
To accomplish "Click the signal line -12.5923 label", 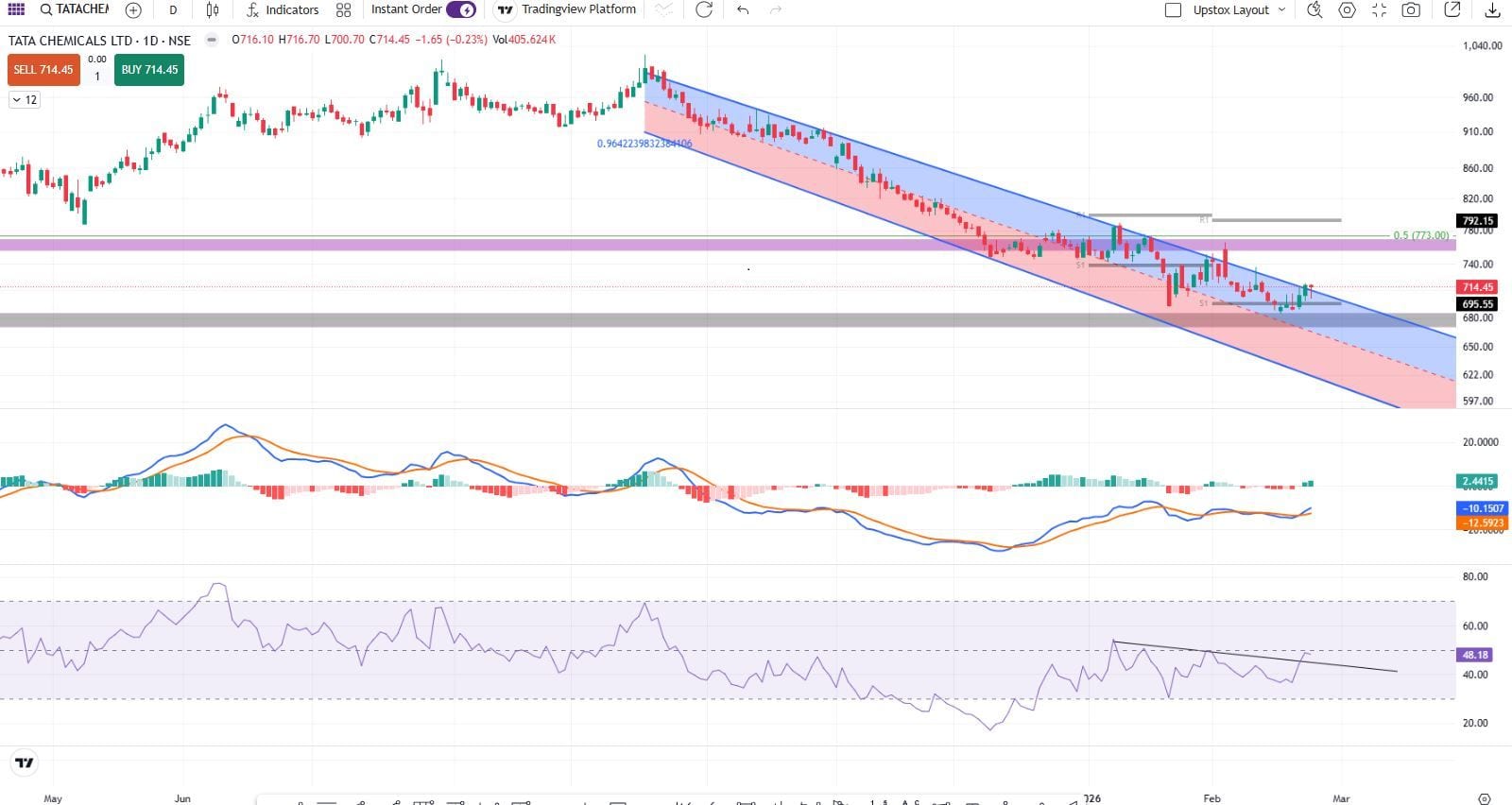I will pyautogui.click(x=1483, y=522).
